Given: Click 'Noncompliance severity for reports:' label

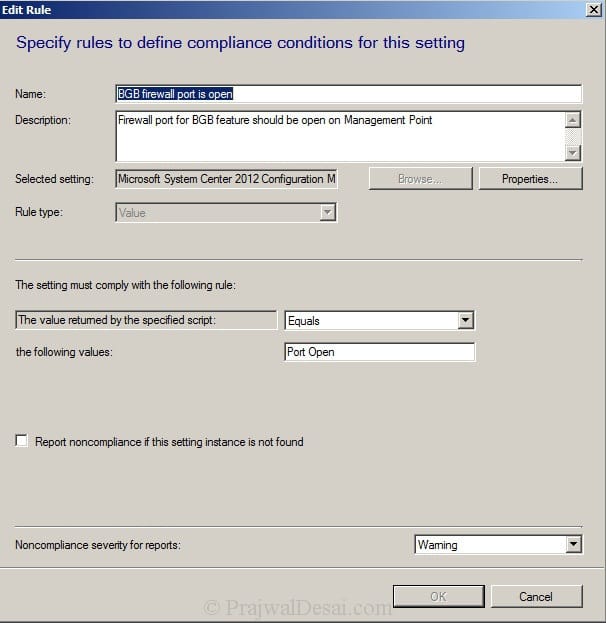Looking at the screenshot, I should click(98, 545).
